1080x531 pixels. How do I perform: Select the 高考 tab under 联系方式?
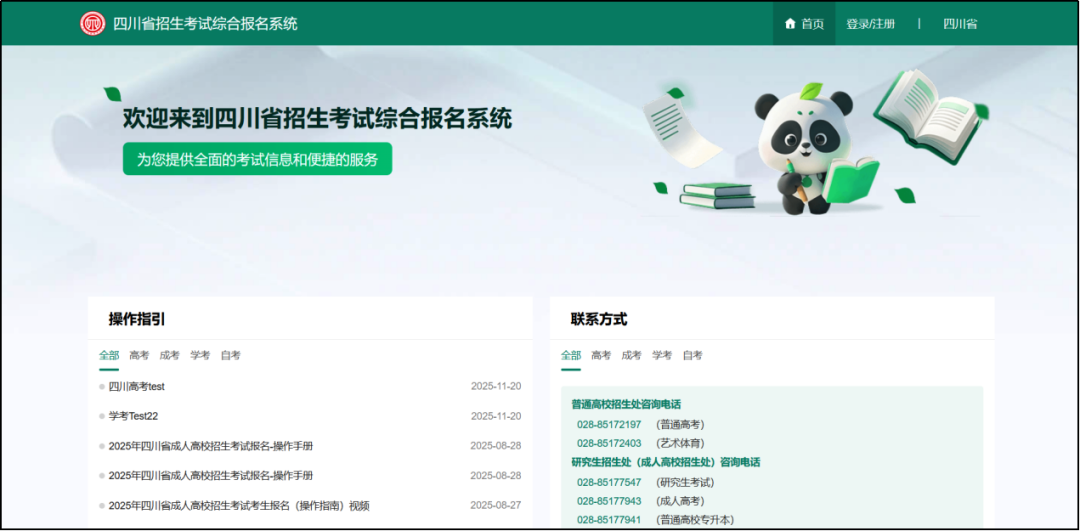[601, 355]
